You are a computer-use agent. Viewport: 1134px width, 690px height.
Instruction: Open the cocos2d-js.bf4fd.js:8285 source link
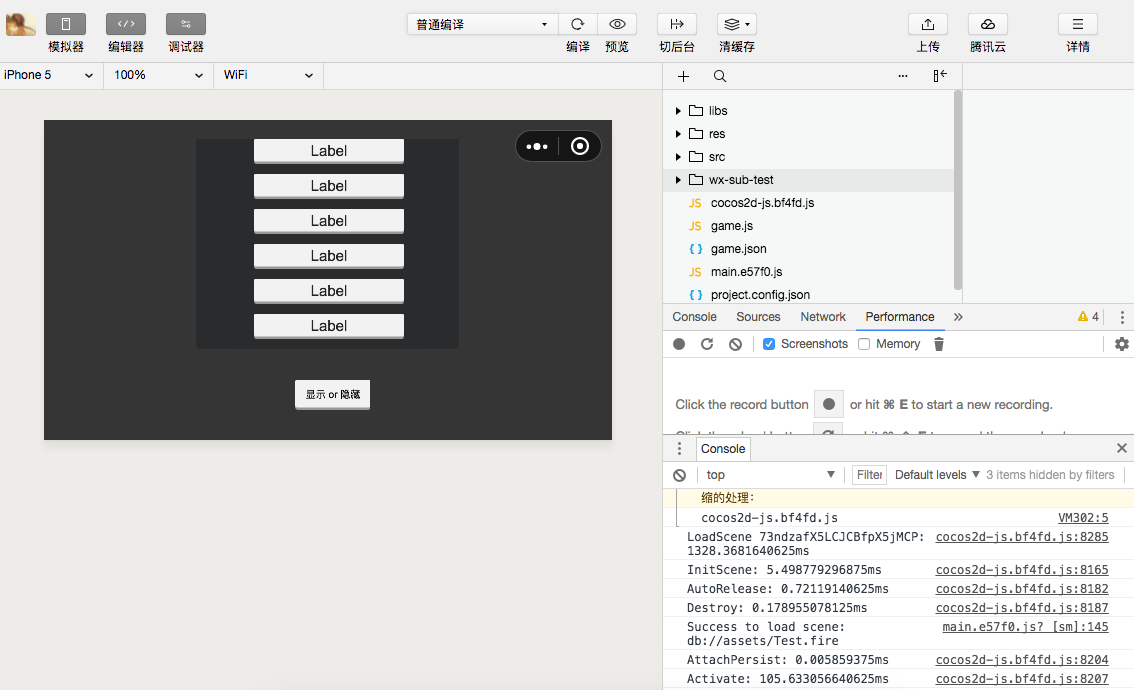[1021, 537]
